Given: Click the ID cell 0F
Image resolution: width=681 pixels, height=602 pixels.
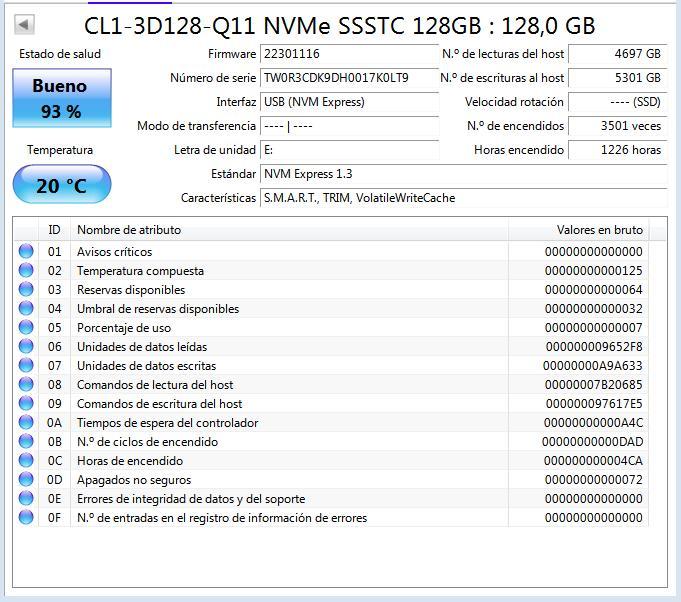Looking at the screenshot, I should coord(55,518).
